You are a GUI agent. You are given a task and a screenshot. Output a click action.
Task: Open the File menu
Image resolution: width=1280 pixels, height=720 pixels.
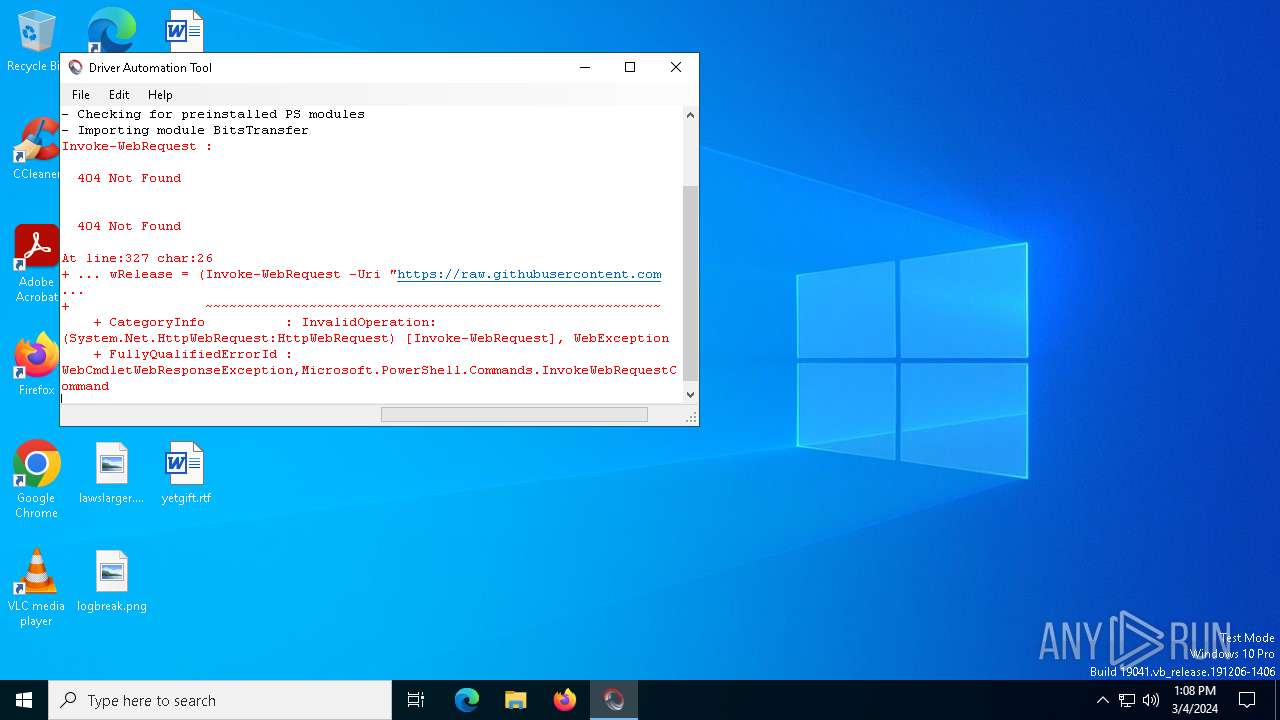point(81,95)
